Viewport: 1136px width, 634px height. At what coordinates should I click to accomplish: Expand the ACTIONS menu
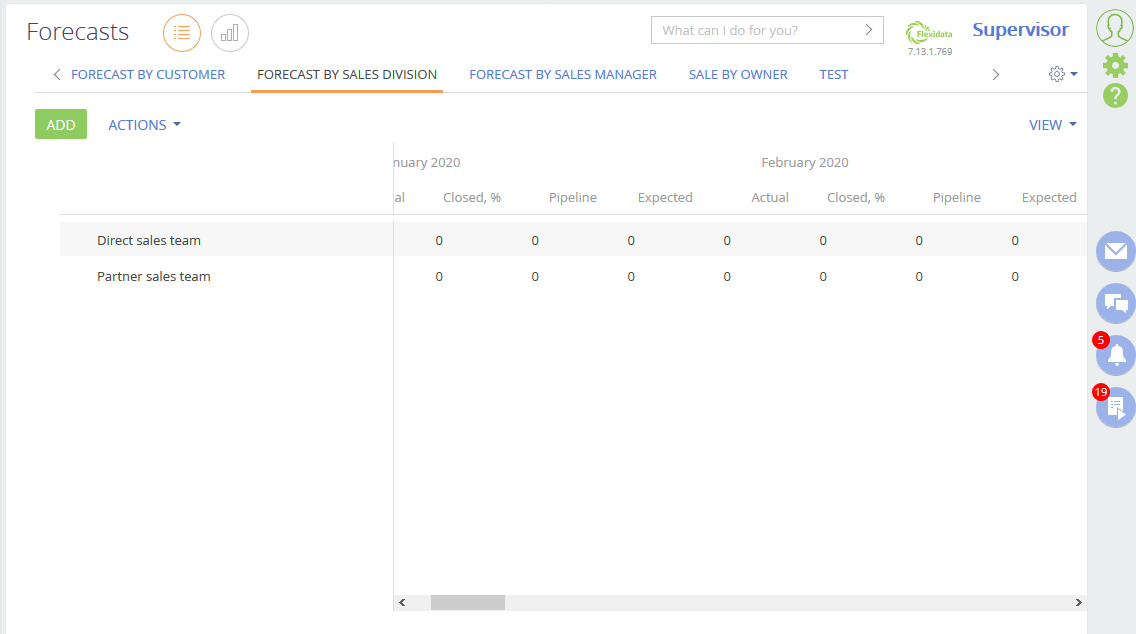point(144,125)
